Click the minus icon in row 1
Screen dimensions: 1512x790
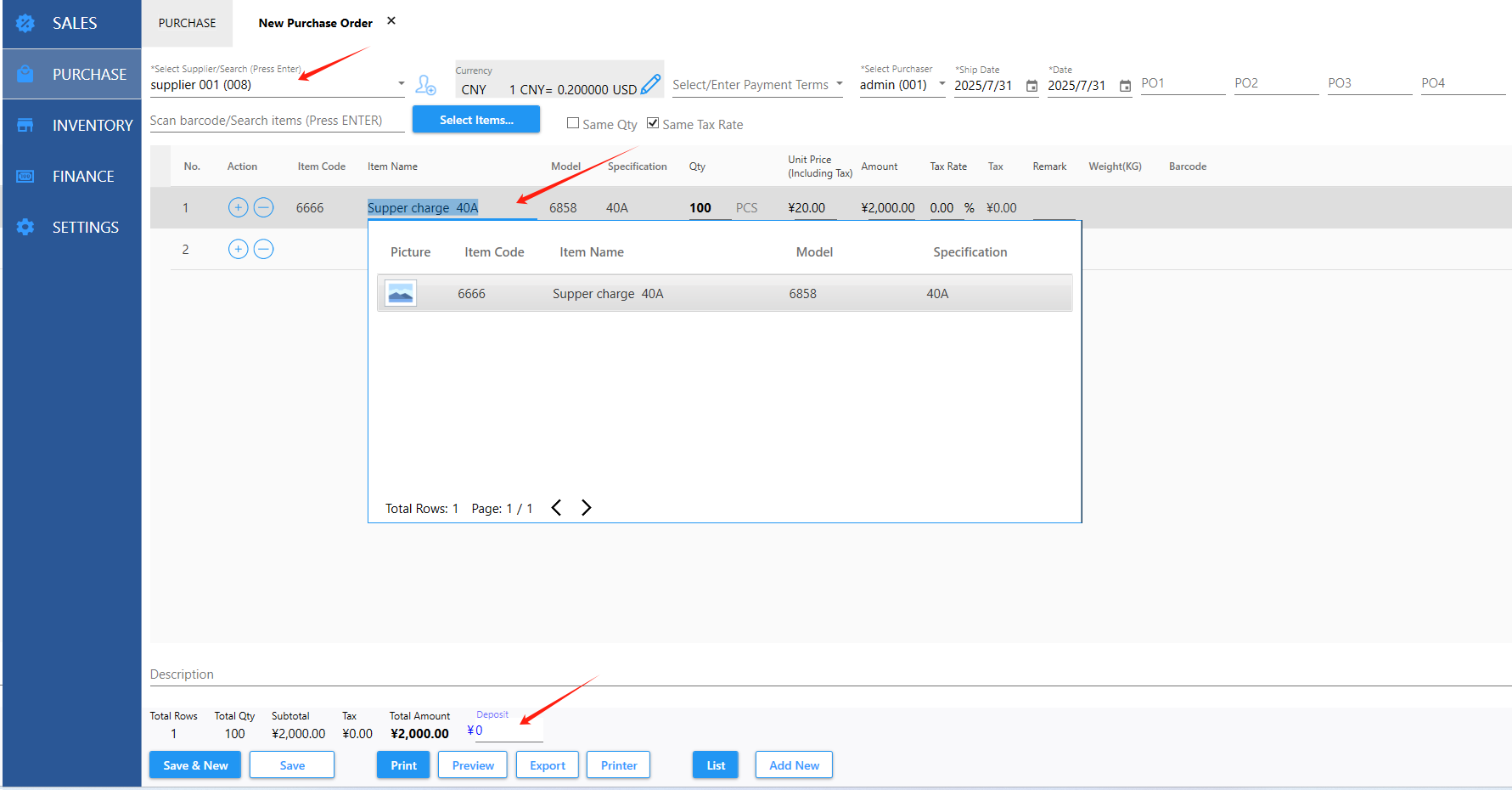(x=264, y=207)
